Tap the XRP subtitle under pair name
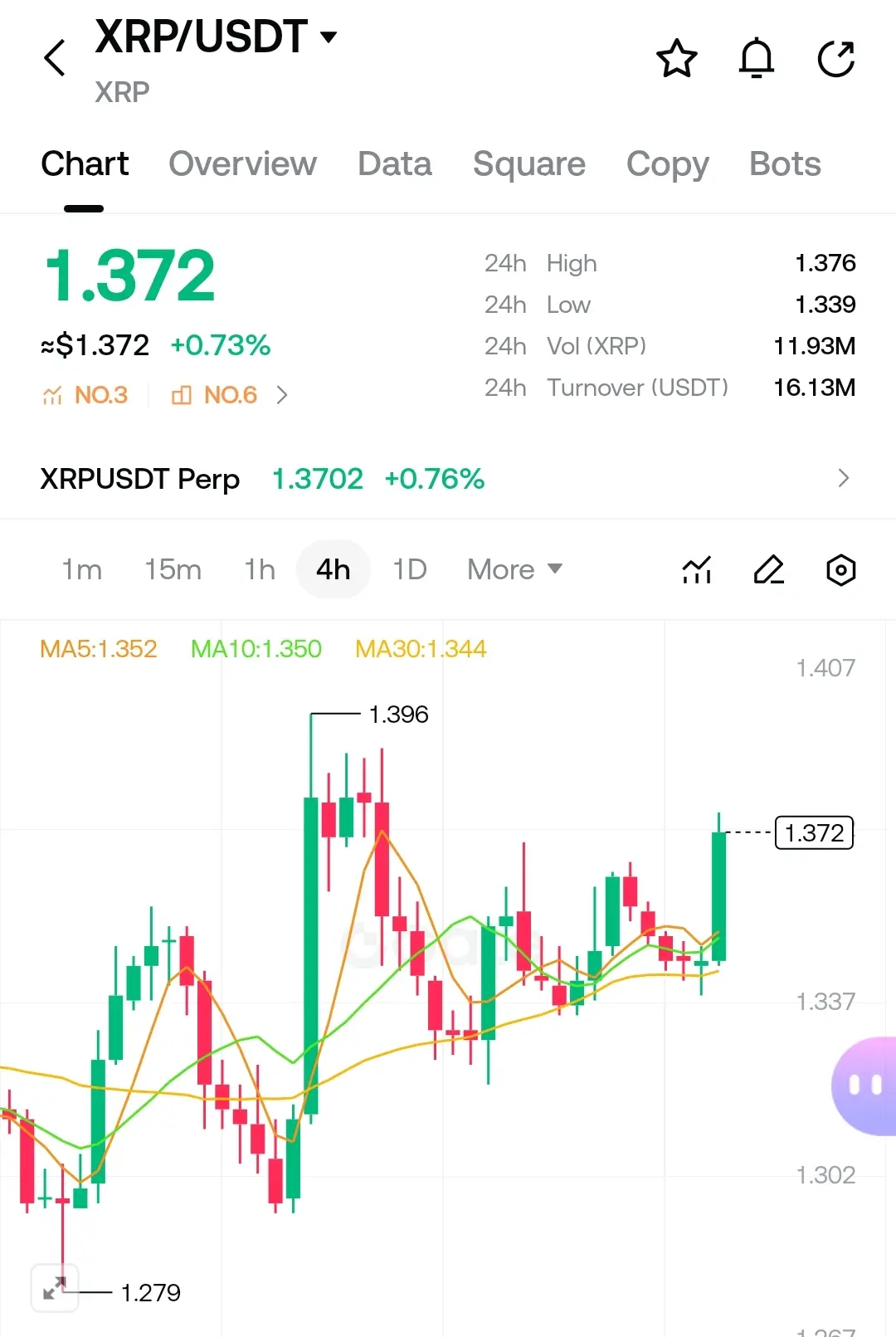The width and height of the screenshot is (896, 1337). 122,92
